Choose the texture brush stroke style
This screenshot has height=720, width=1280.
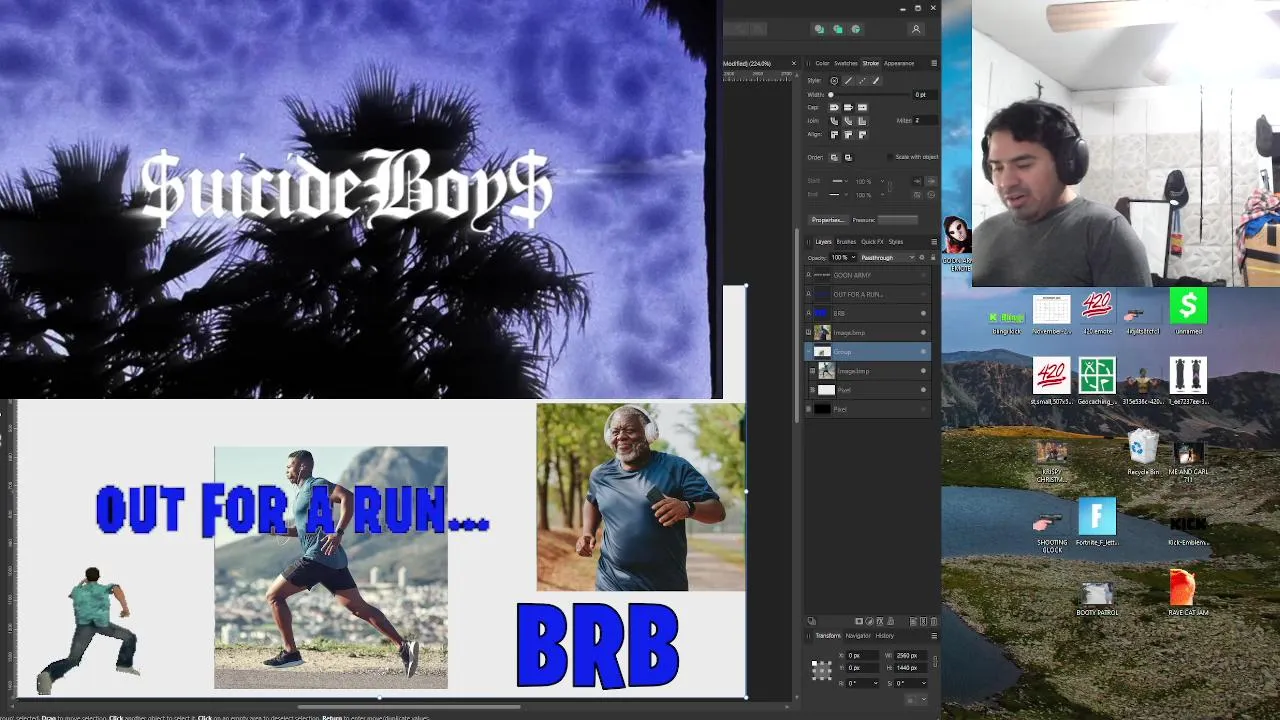876,81
